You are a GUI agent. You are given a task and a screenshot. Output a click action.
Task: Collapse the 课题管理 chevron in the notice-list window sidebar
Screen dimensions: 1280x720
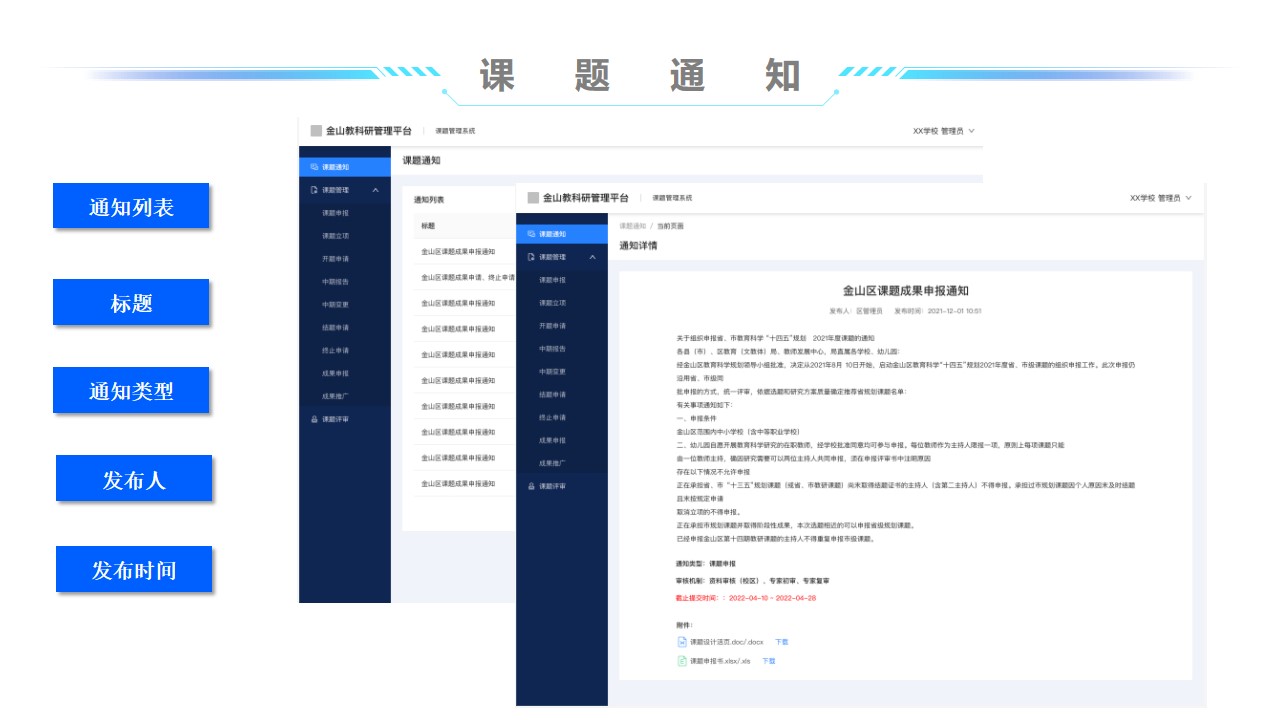click(x=375, y=190)
